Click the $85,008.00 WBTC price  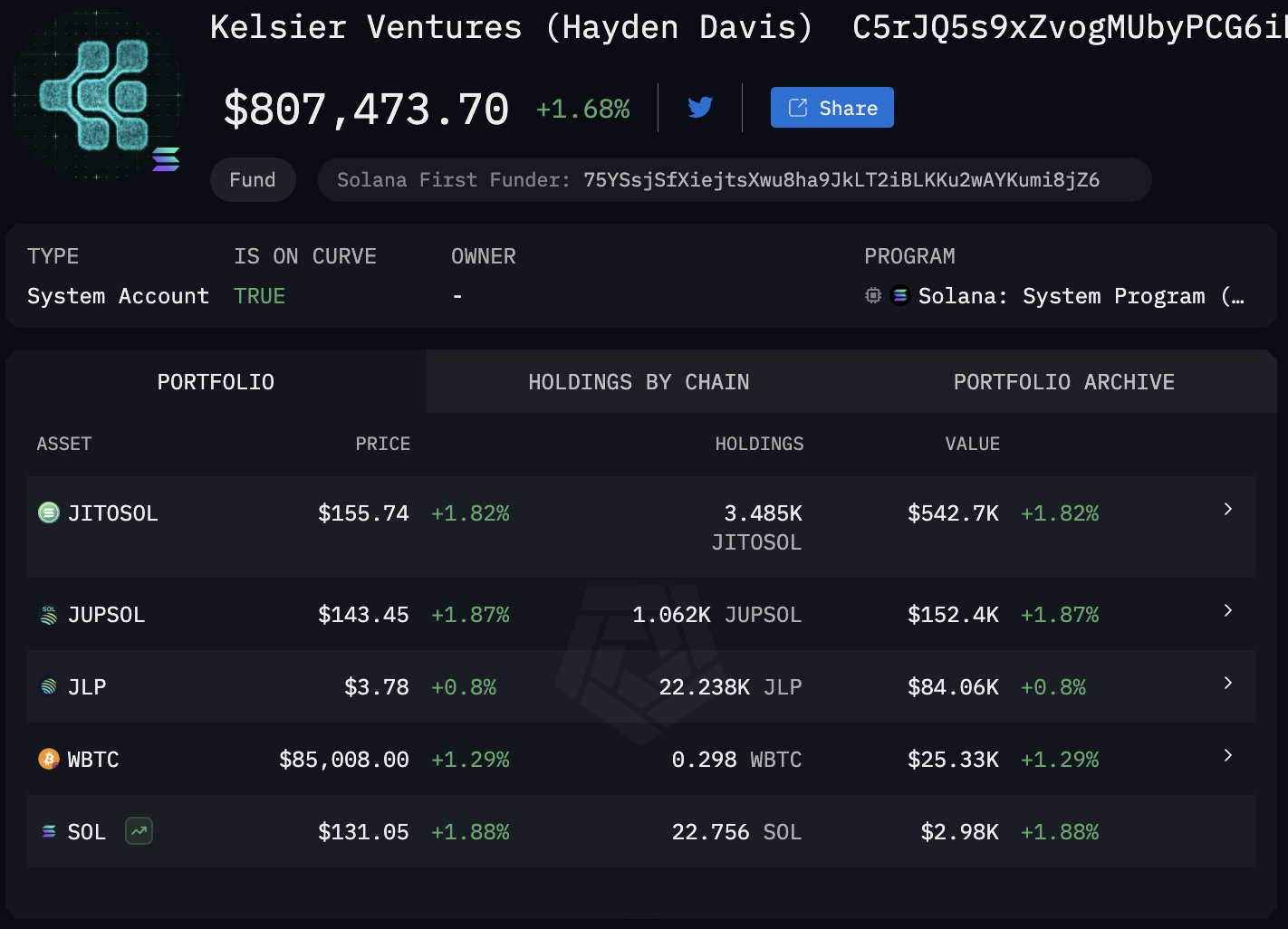(344, 760)
